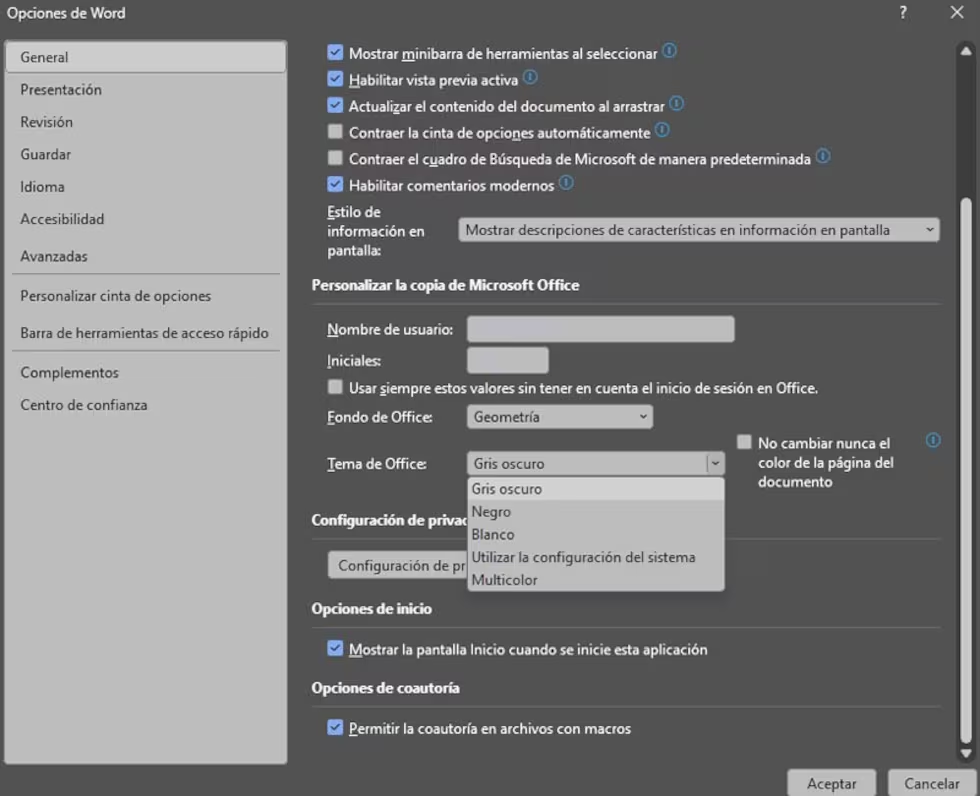Go to Centro de confianza section
The image size is (980, 796).
click(x=84, y=405)
